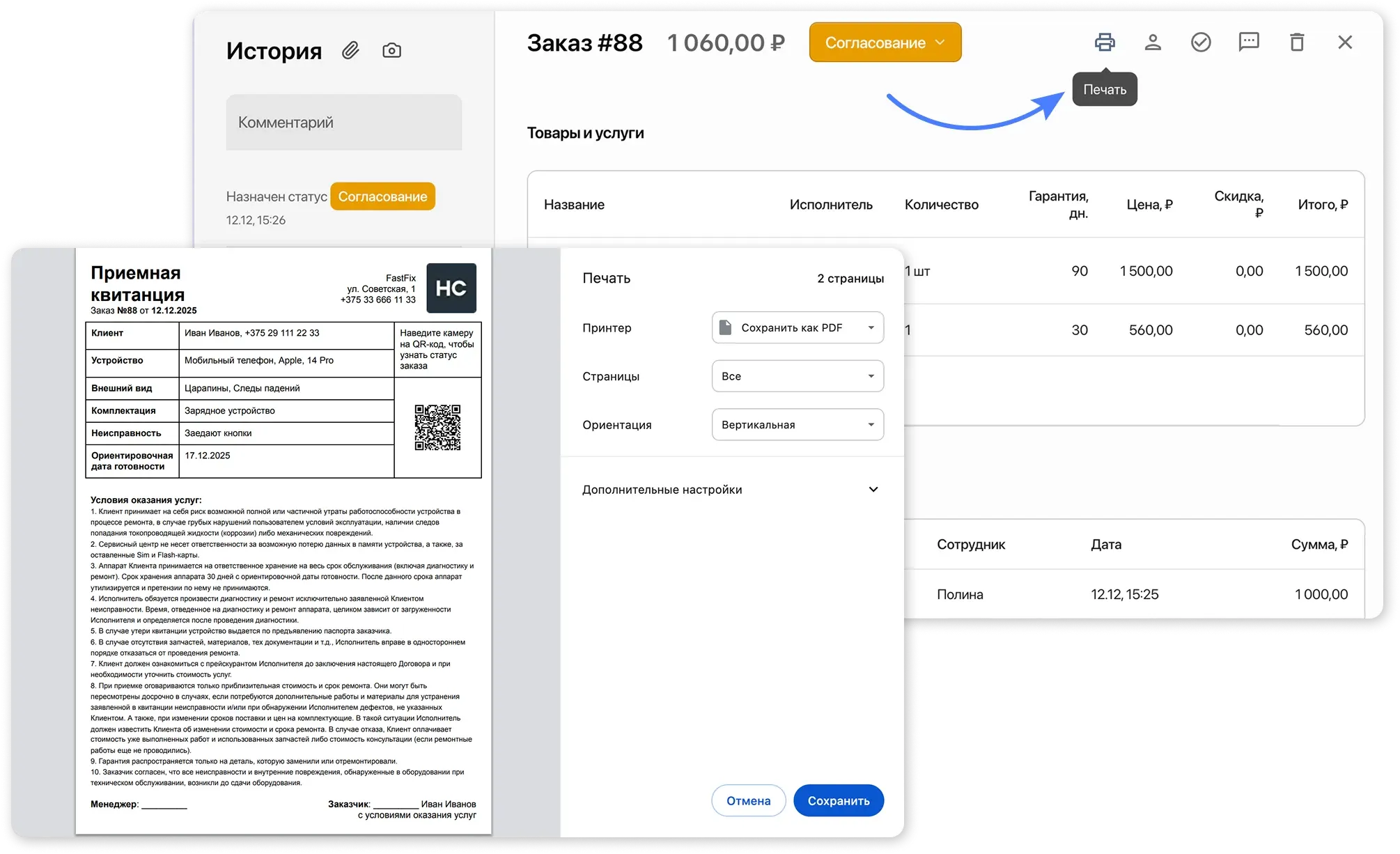Click the Название column header
The image size is (1400, 854).
[574, 205]
